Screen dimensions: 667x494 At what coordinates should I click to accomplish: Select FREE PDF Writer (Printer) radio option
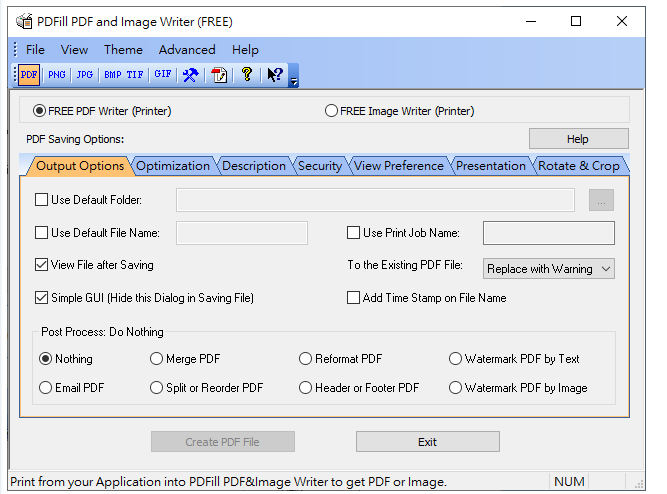click(x=102, y=111)
